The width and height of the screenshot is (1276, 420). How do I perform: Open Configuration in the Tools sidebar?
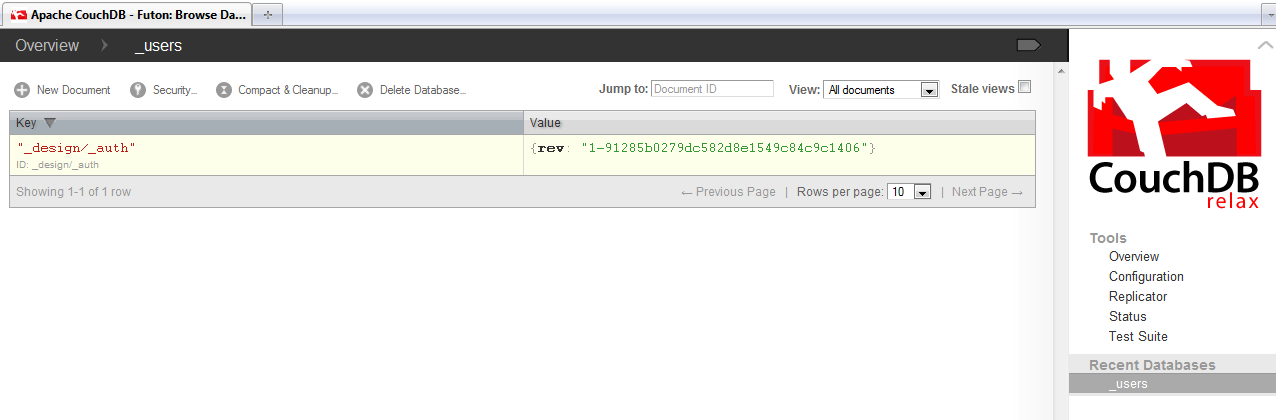pyautogui.click(x=1146, y=277)
